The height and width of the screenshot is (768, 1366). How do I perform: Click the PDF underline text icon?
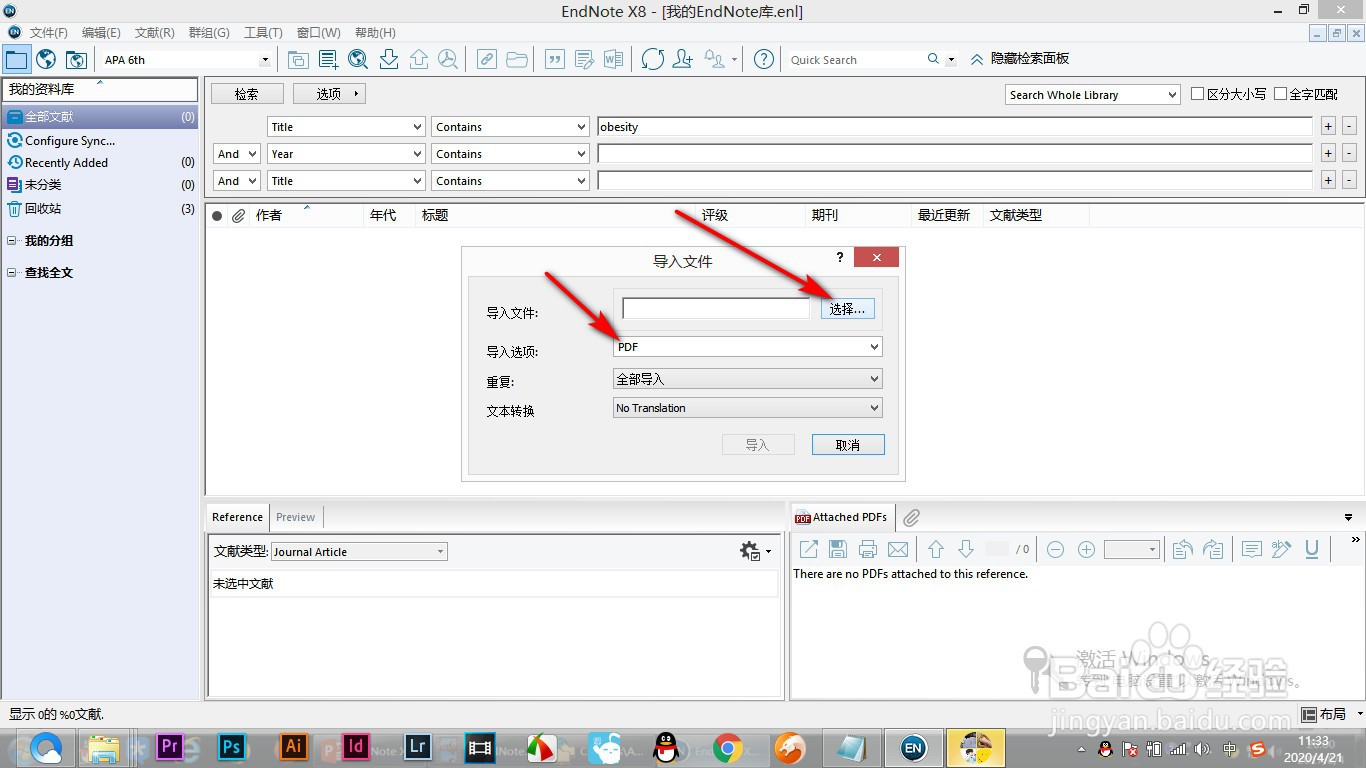coord(1312,549)
